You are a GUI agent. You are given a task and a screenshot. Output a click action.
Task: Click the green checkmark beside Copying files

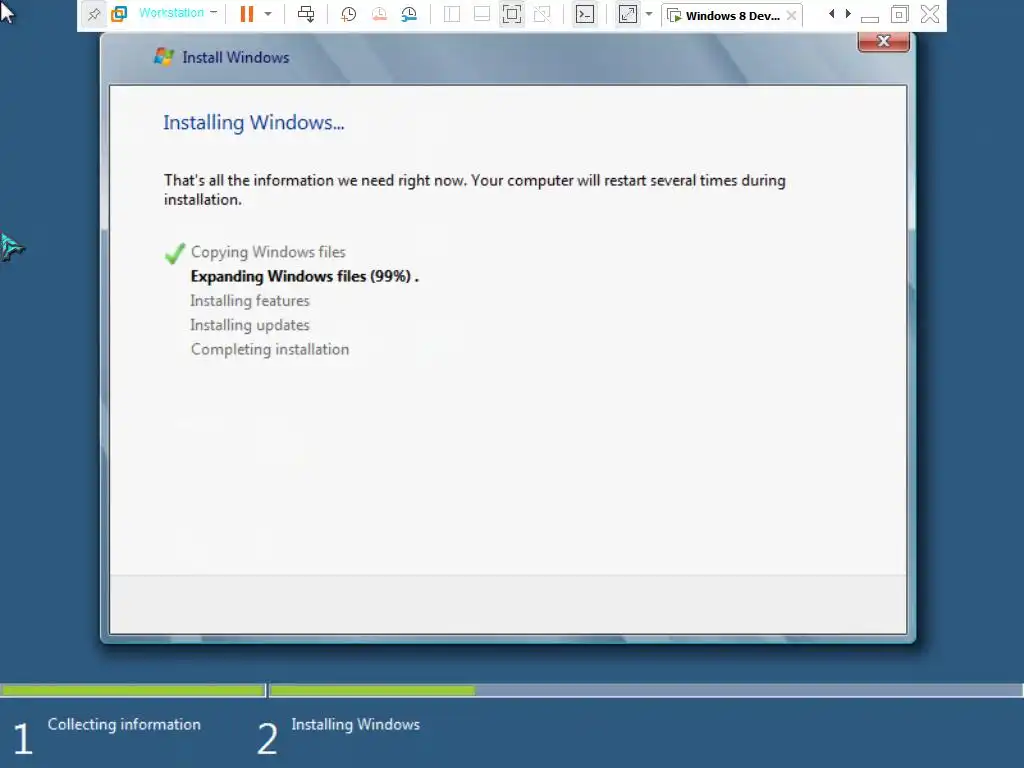pyautogui.click(x=175, y=253)
